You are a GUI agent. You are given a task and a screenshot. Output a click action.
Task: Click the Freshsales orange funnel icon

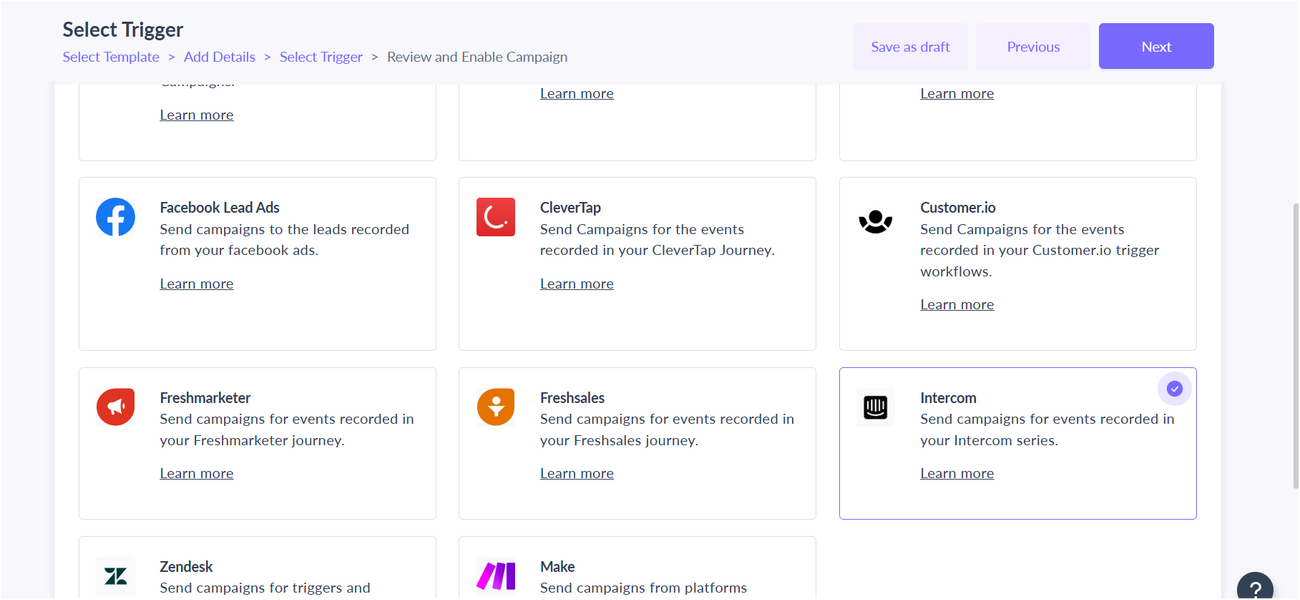[x=496, y=407]
